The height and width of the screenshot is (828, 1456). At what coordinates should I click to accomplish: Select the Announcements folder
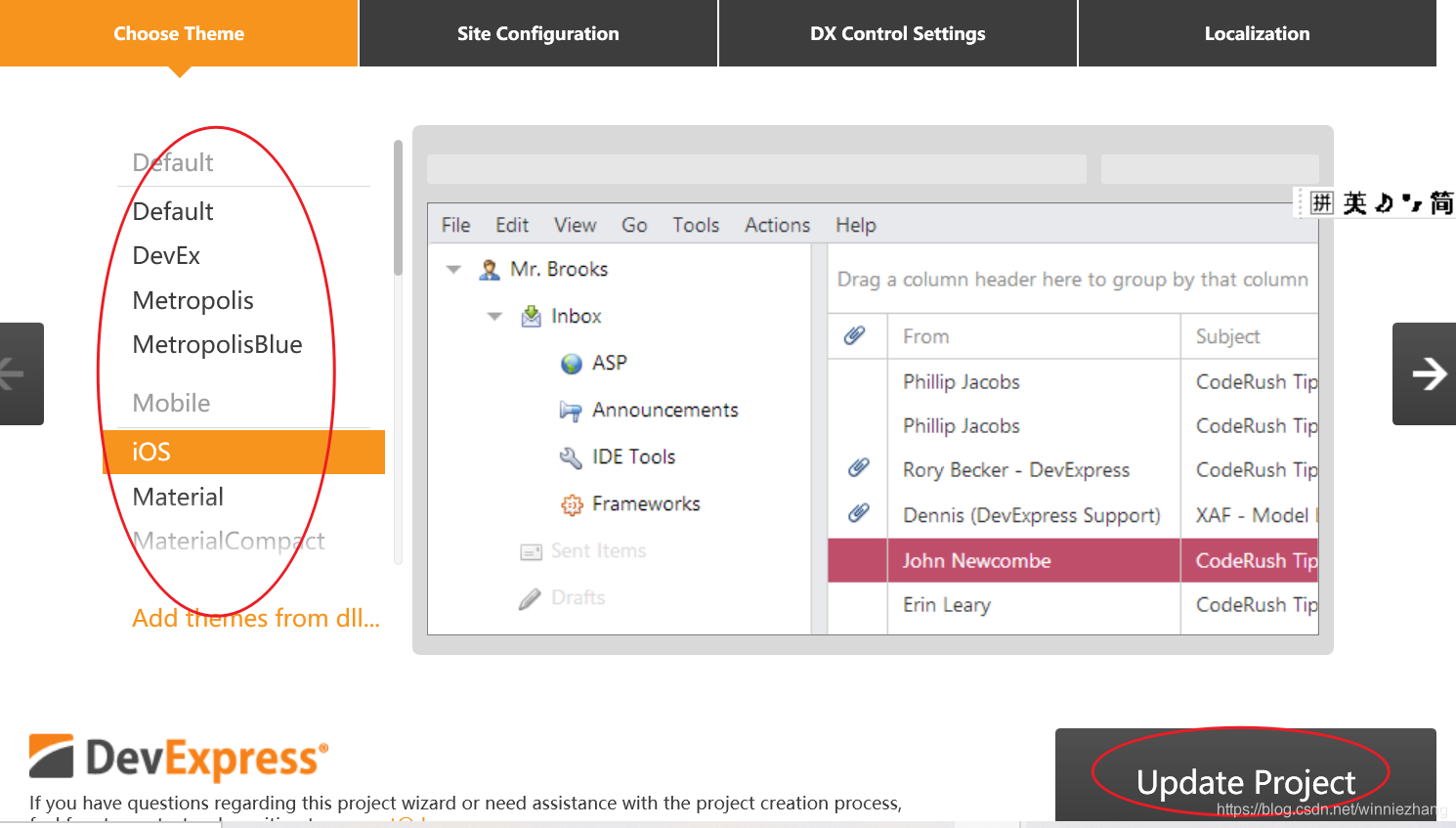click(x=665, y=410)
